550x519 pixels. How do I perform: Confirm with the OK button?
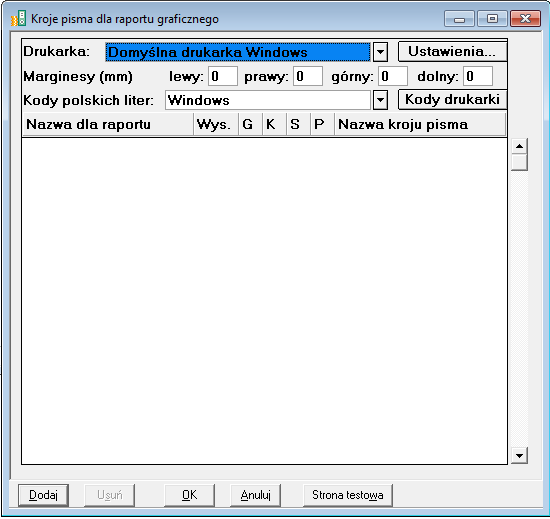point(189,495)
